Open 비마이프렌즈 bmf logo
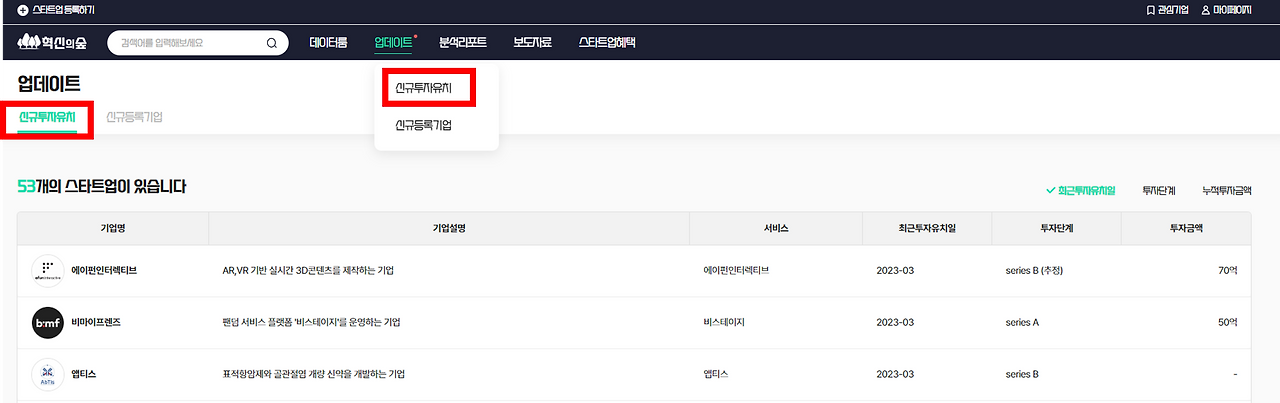Viewport: 1280px width, 403px height. point(48,322)
